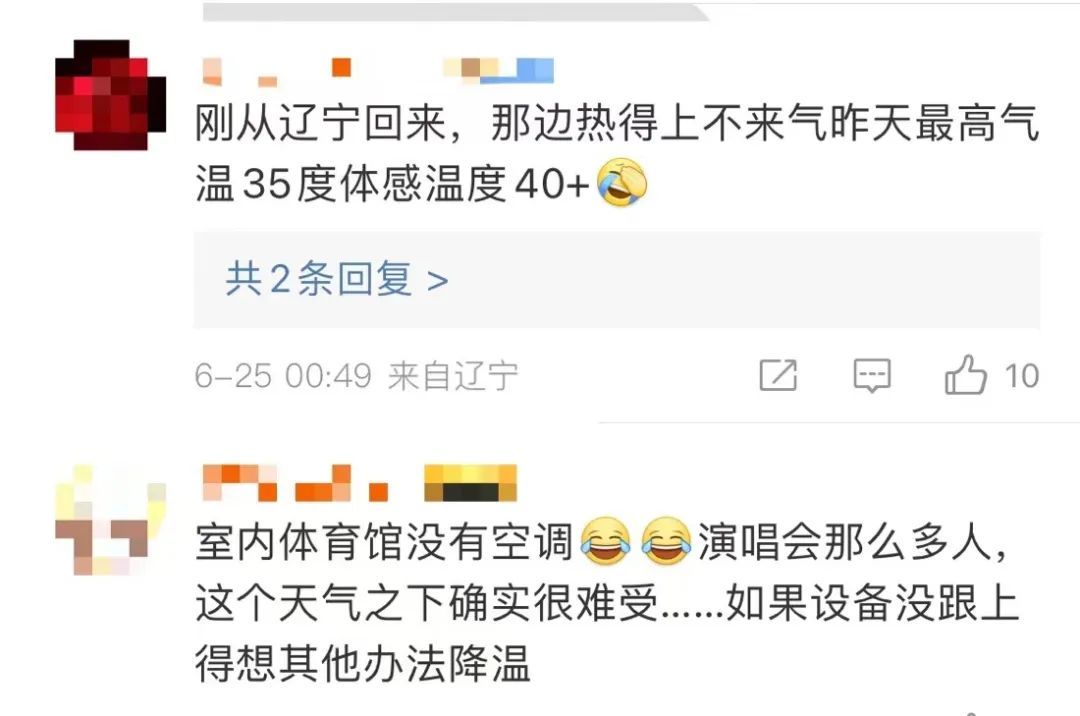Click the > chevron after 共2条回复
This screenshot has width=1080, height=716.
(x=438, y=280)
